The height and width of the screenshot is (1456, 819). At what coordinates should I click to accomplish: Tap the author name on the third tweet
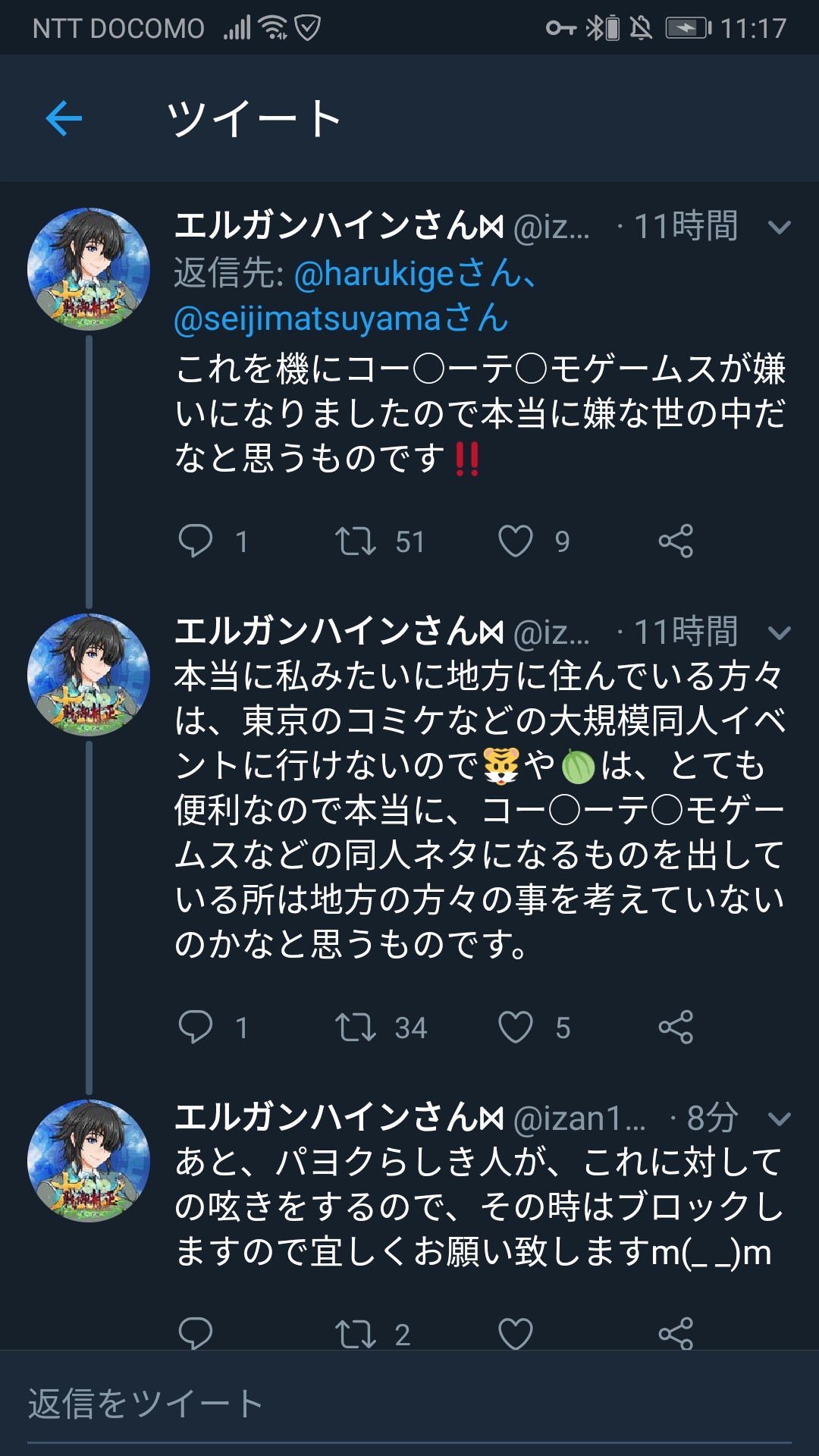(338, 1118)
